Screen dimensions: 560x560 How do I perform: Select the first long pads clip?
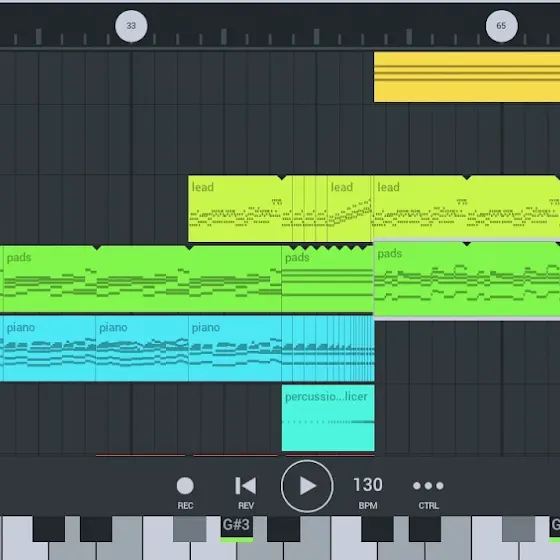pyautogui.click(x=142, y=279)
